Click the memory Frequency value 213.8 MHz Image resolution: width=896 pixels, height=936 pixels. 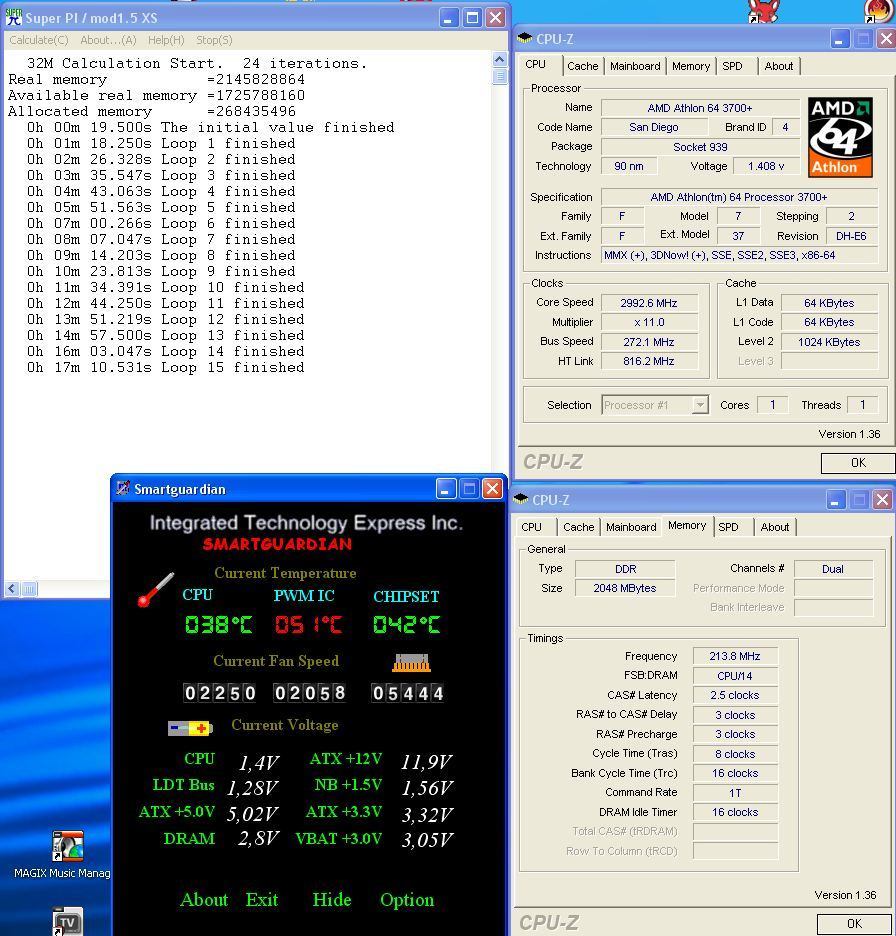pyautogui.click(x=735, y=656)
